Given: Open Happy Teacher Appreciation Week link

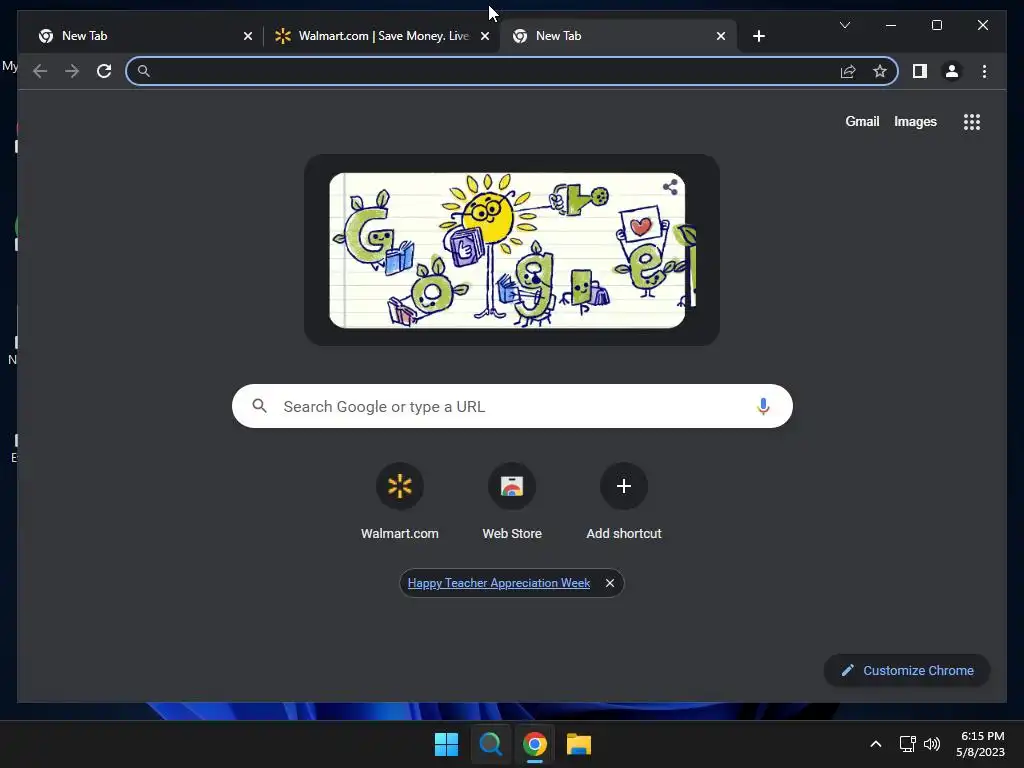Looking at the screenshot, I should (499, 583).
